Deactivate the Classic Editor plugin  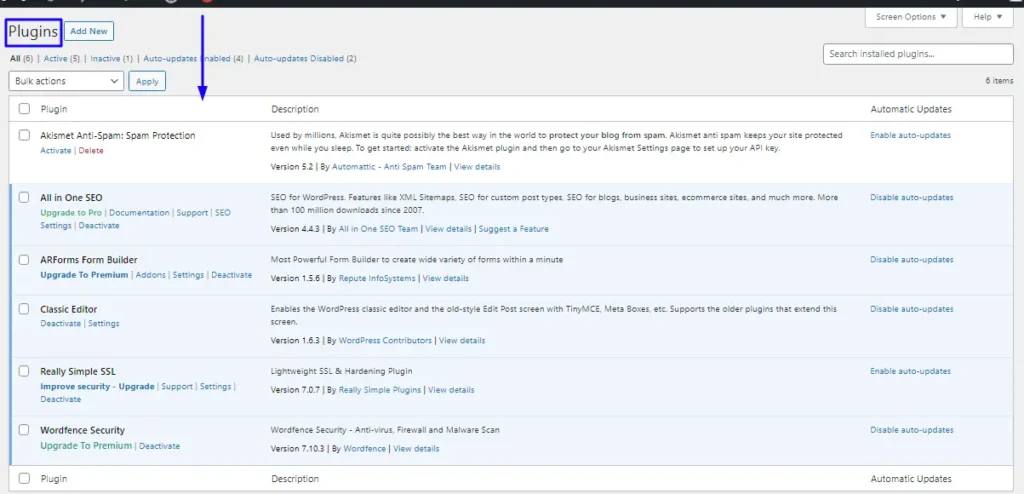pyautogui.click(x=61, y=323)
